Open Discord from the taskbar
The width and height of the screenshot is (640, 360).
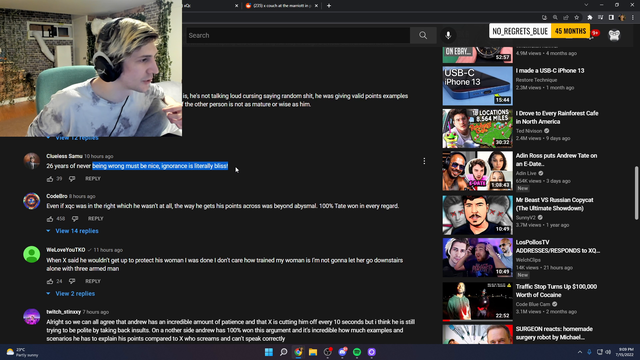[x=342, y=352]
